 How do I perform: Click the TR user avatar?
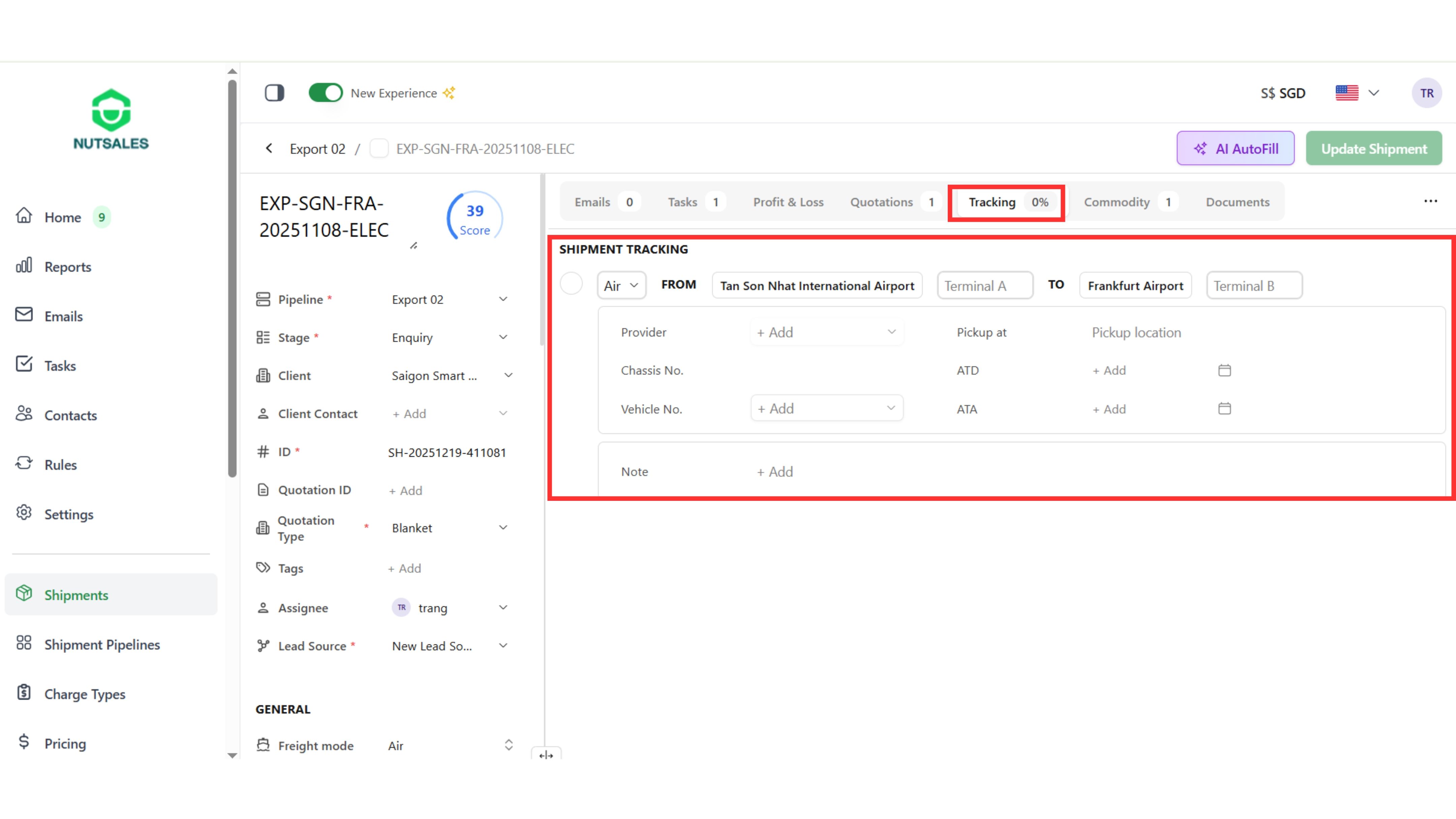[1426, 93]
